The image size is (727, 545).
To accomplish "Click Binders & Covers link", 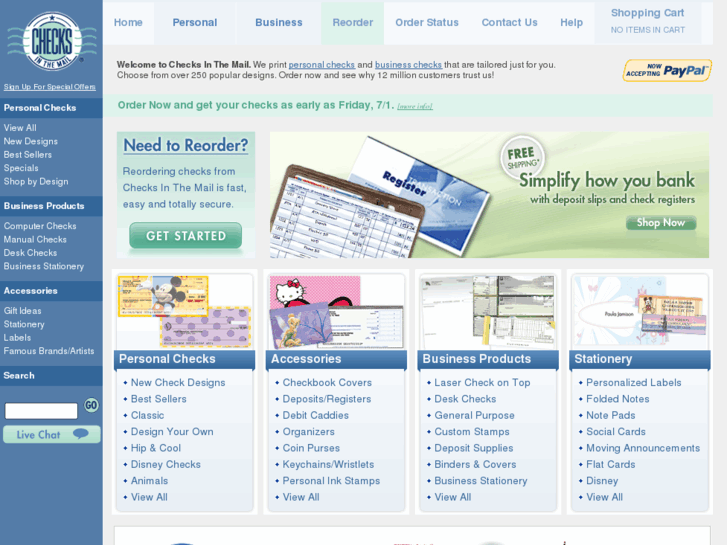I will pos(475,464).
